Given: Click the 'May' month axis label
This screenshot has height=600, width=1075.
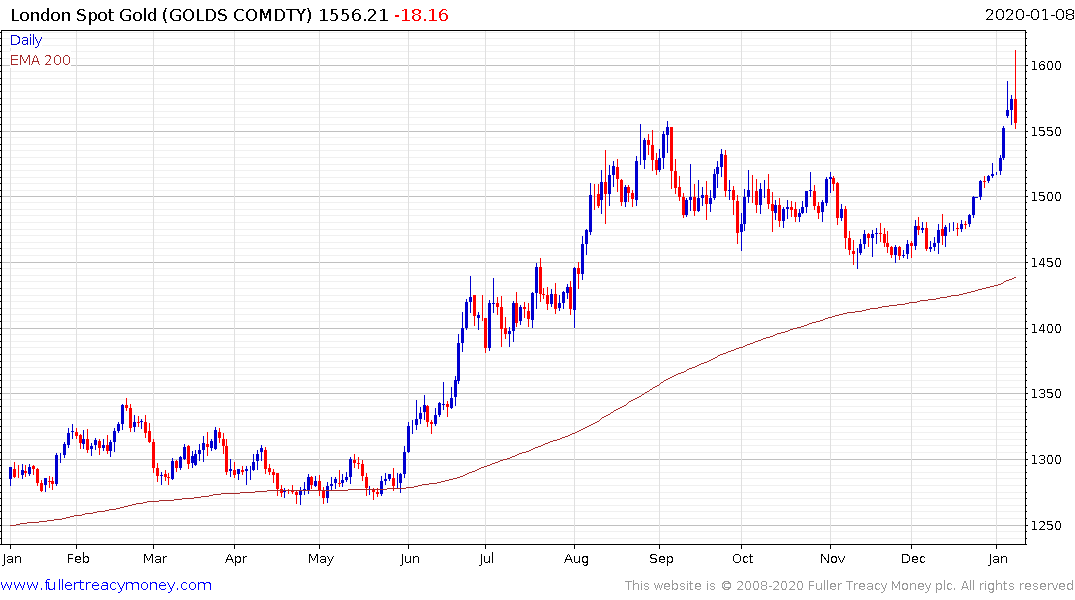Looking at the screenshot, I should pyautogui.click(x=321, y=559).
